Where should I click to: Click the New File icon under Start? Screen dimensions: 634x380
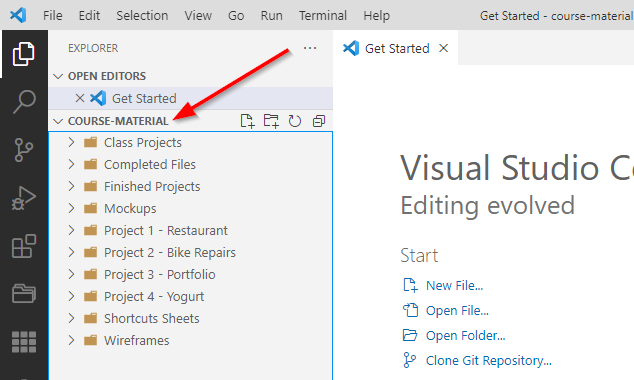click(x=410, y=285)
